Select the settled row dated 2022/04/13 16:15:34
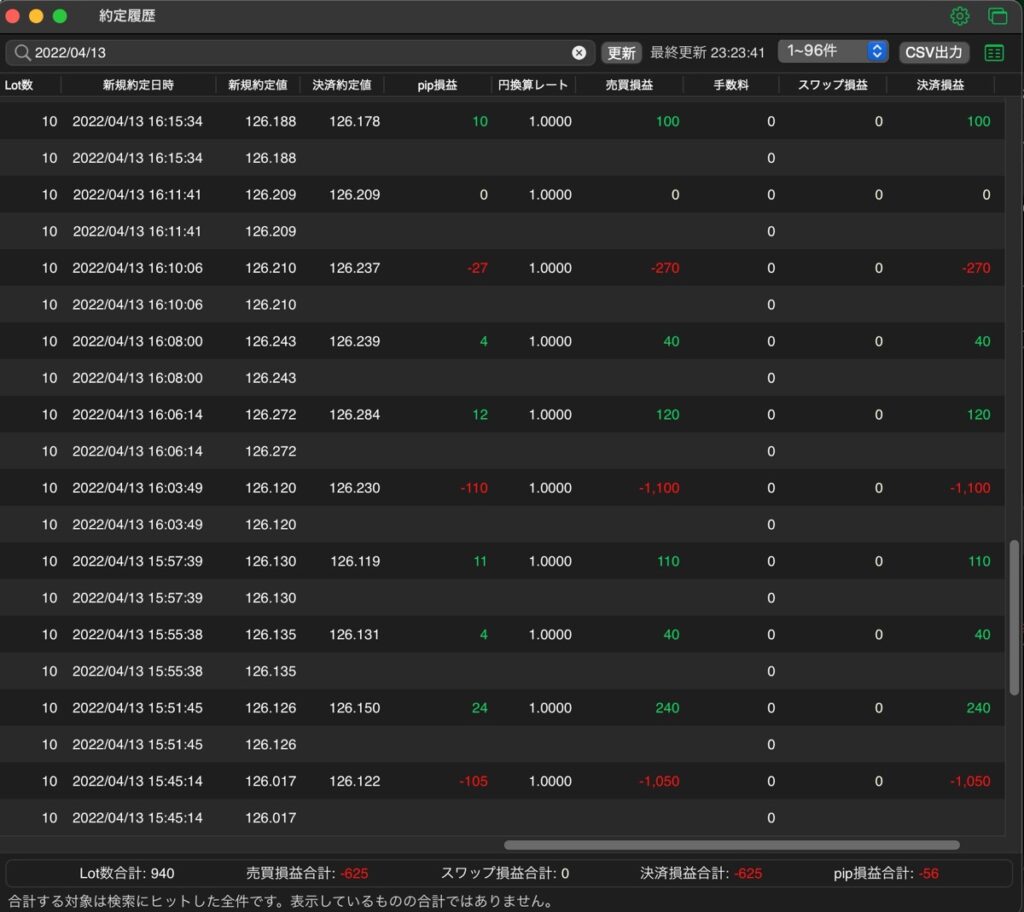The height and width of the screenshot is (912, 1024). click(x=502, y=121)
